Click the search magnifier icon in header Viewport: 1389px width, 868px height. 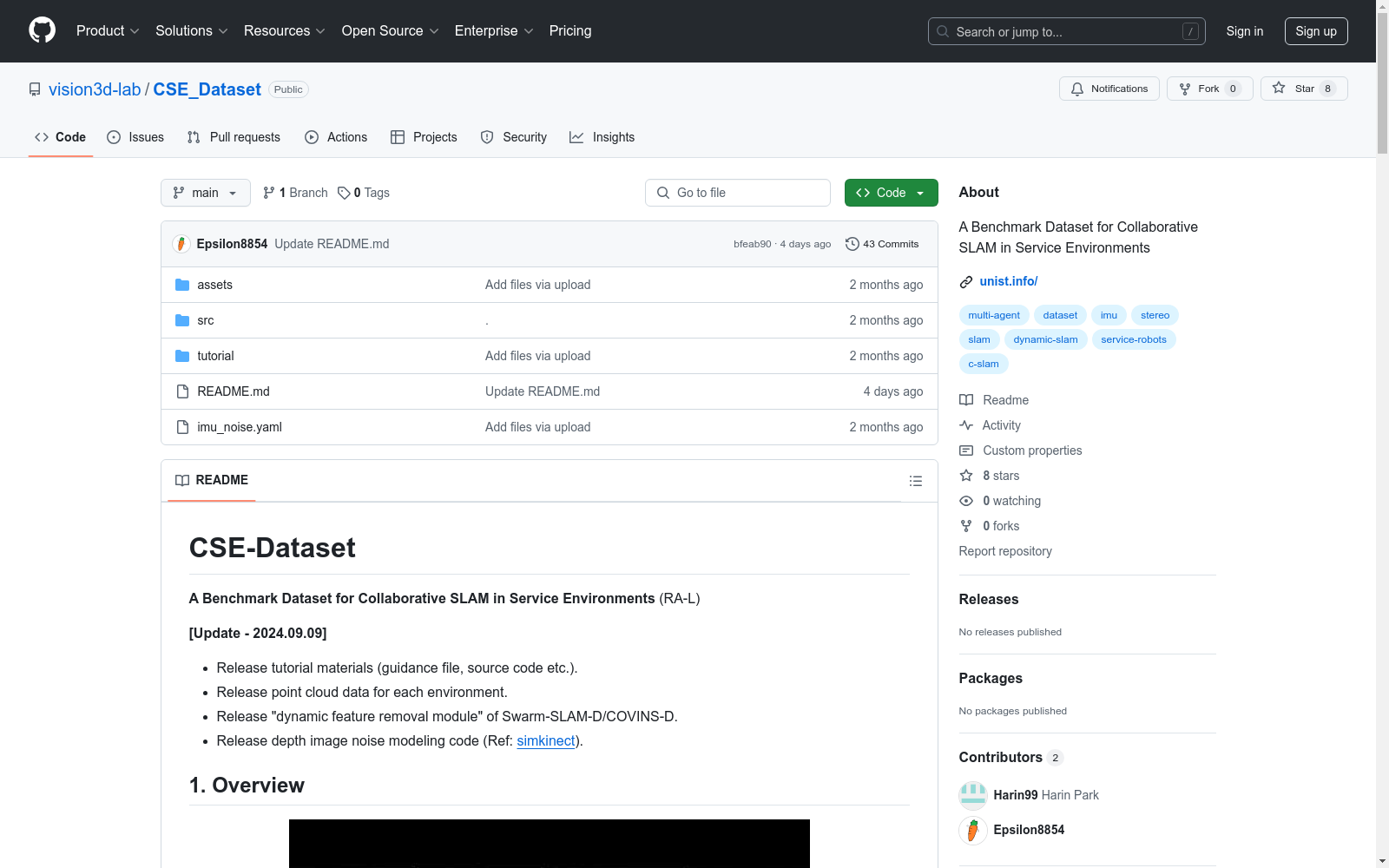click(943, 31)
